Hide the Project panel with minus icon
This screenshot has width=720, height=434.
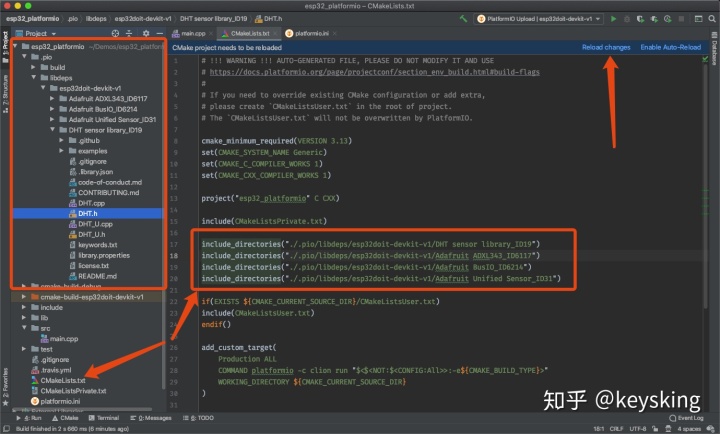click(x=159, y=34)
